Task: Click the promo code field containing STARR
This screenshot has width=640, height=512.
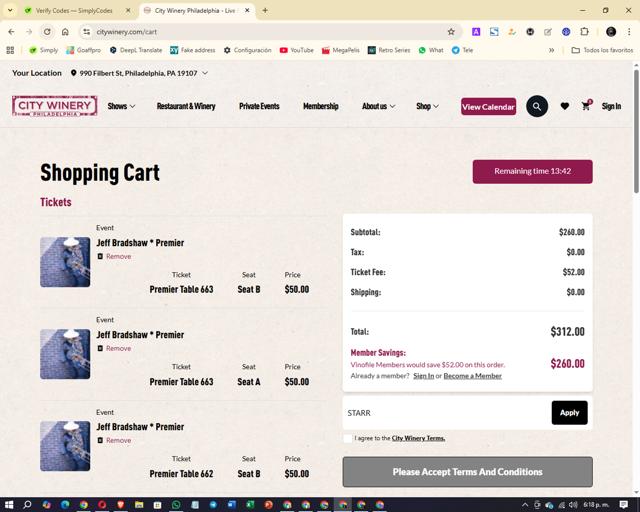Action: pyautogui.click(x=447, y=413)
